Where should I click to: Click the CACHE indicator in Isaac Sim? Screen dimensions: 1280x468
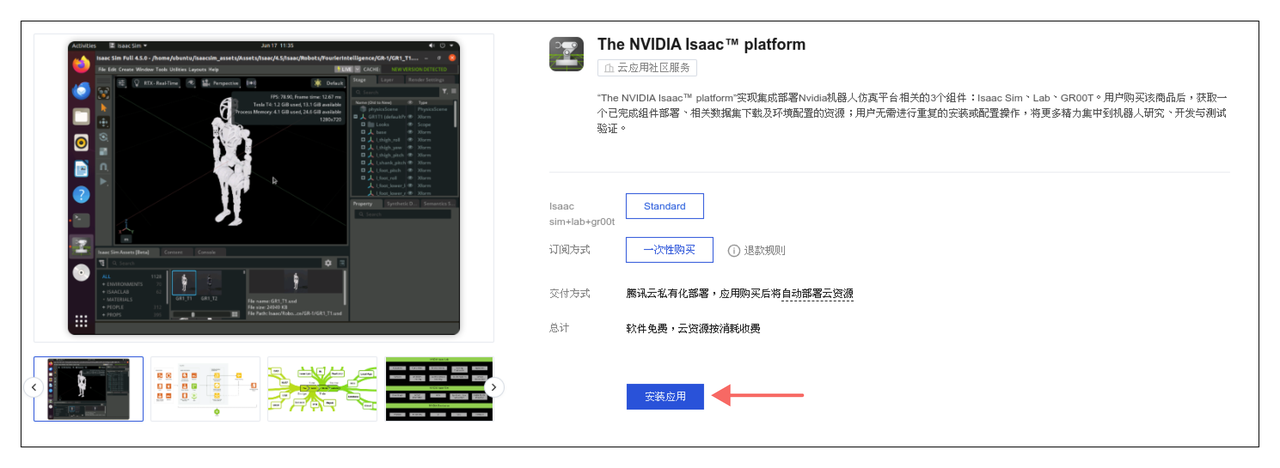(371, 69)
